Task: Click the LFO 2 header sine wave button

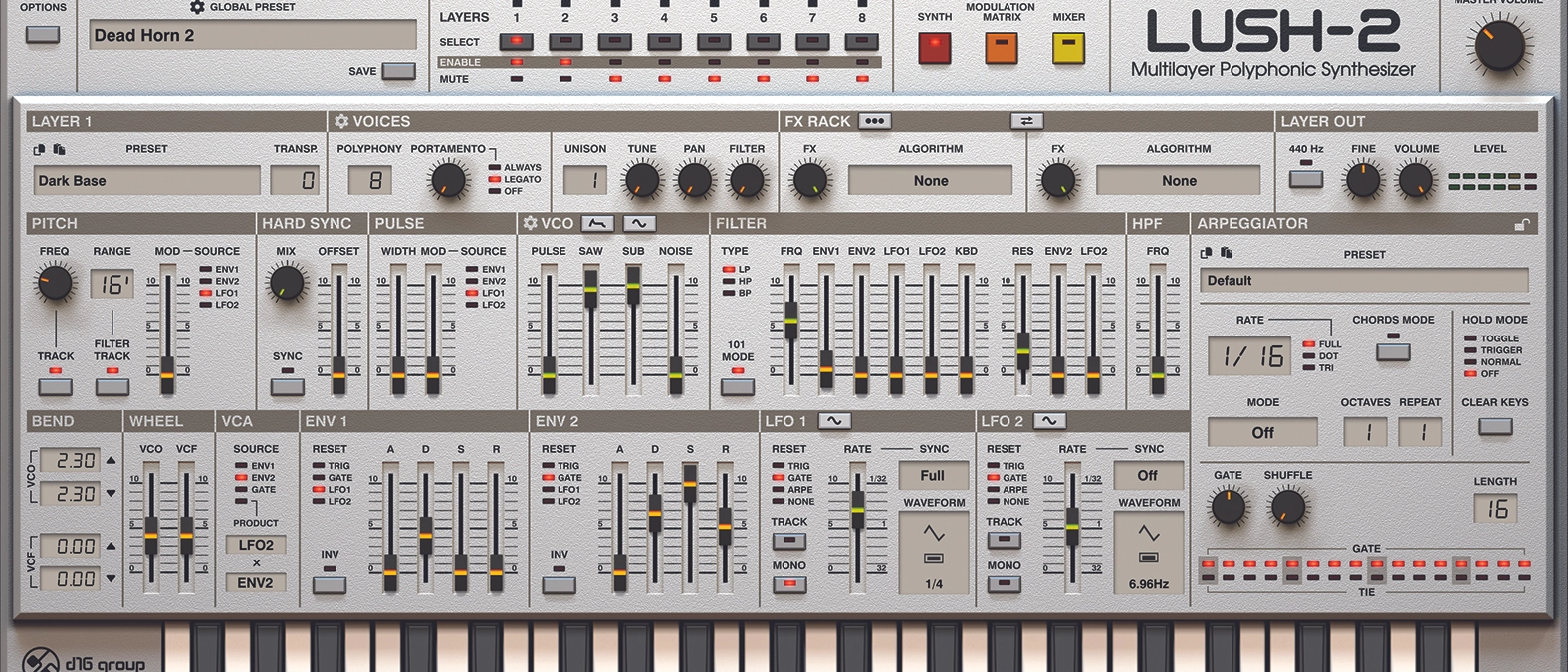Action: [1049, 421]
